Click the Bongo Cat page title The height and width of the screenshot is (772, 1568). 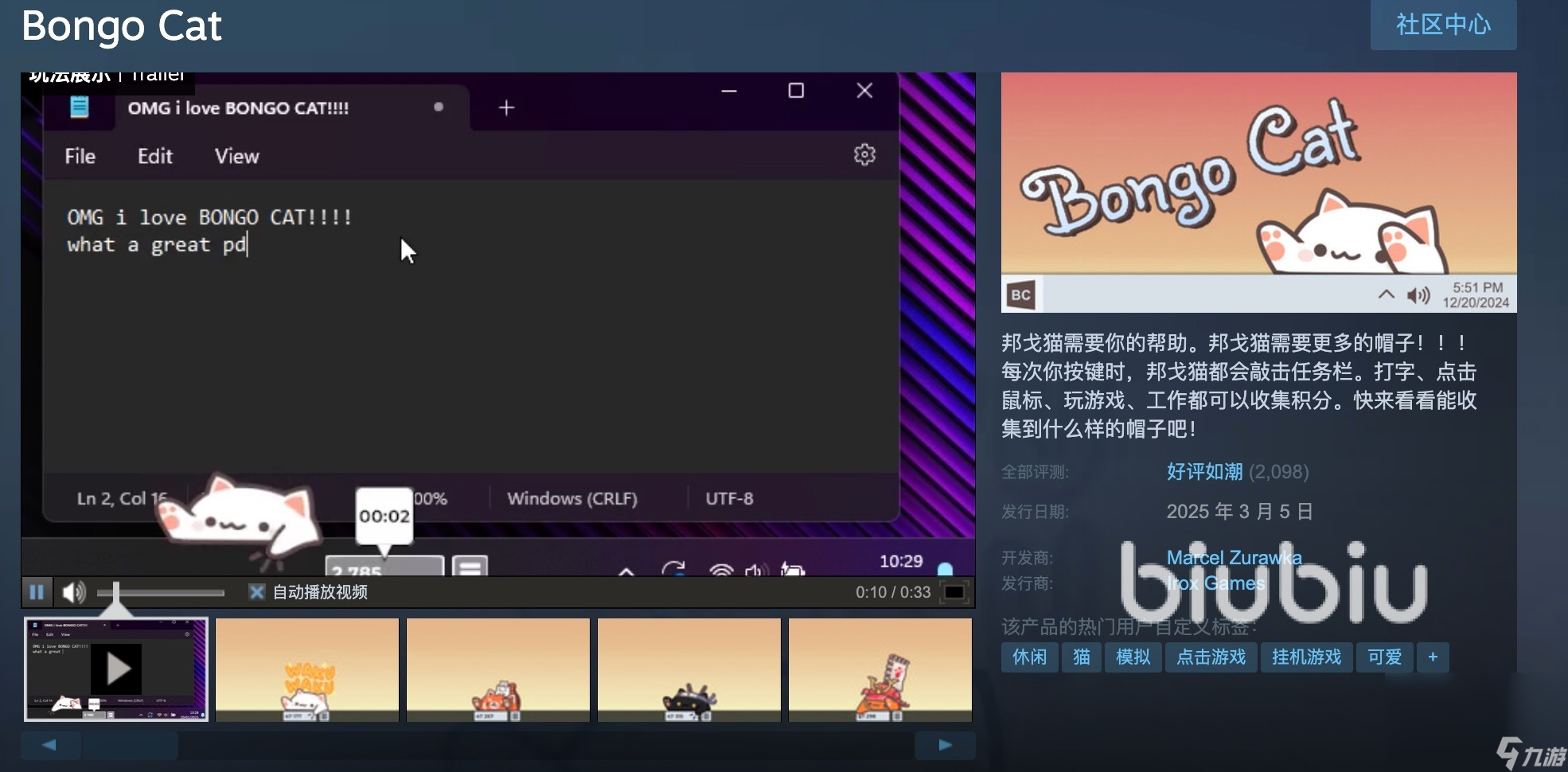(122, 25)
